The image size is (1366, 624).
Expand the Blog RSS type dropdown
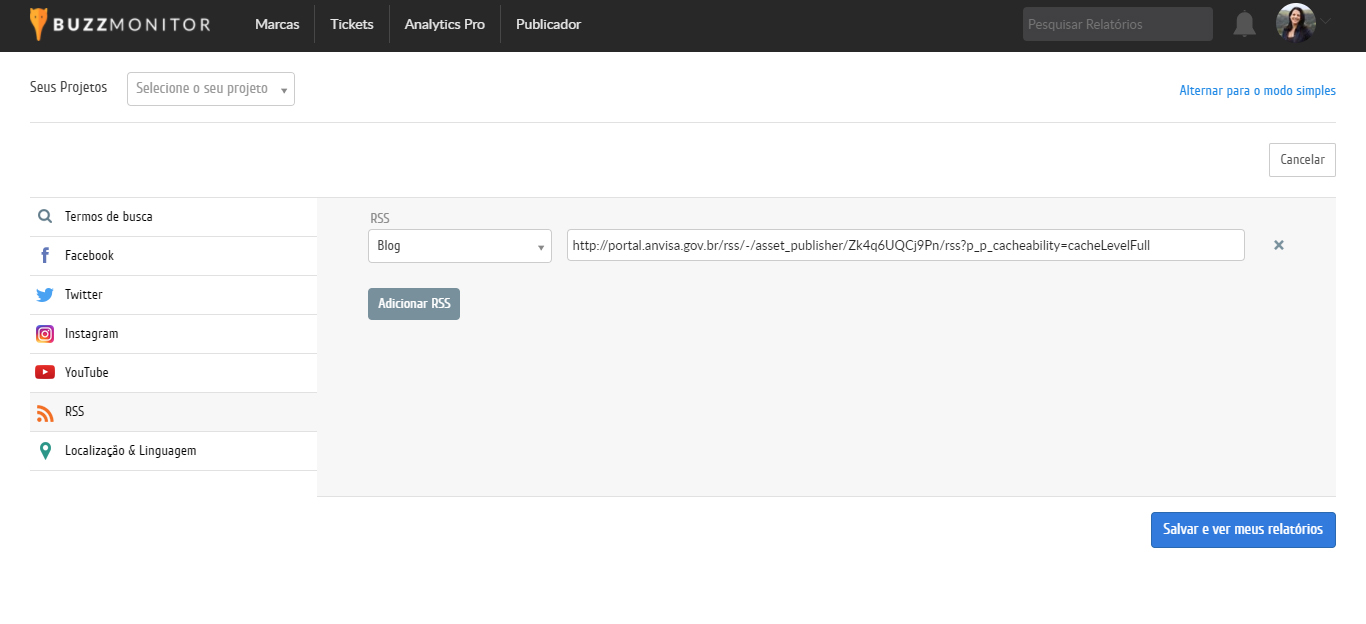[459, 246]
